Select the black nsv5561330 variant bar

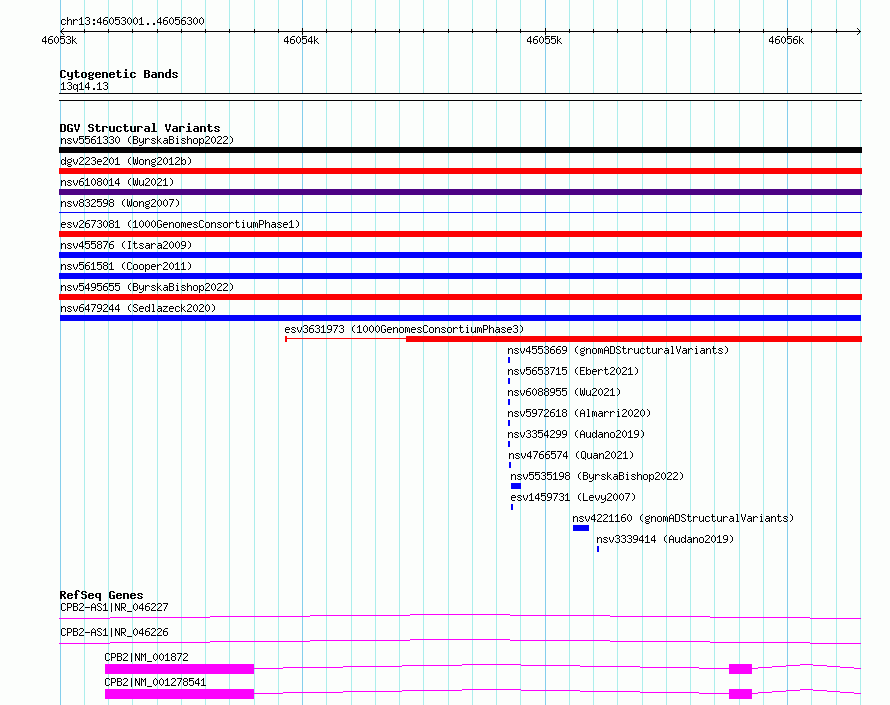[x=460, y=150]
